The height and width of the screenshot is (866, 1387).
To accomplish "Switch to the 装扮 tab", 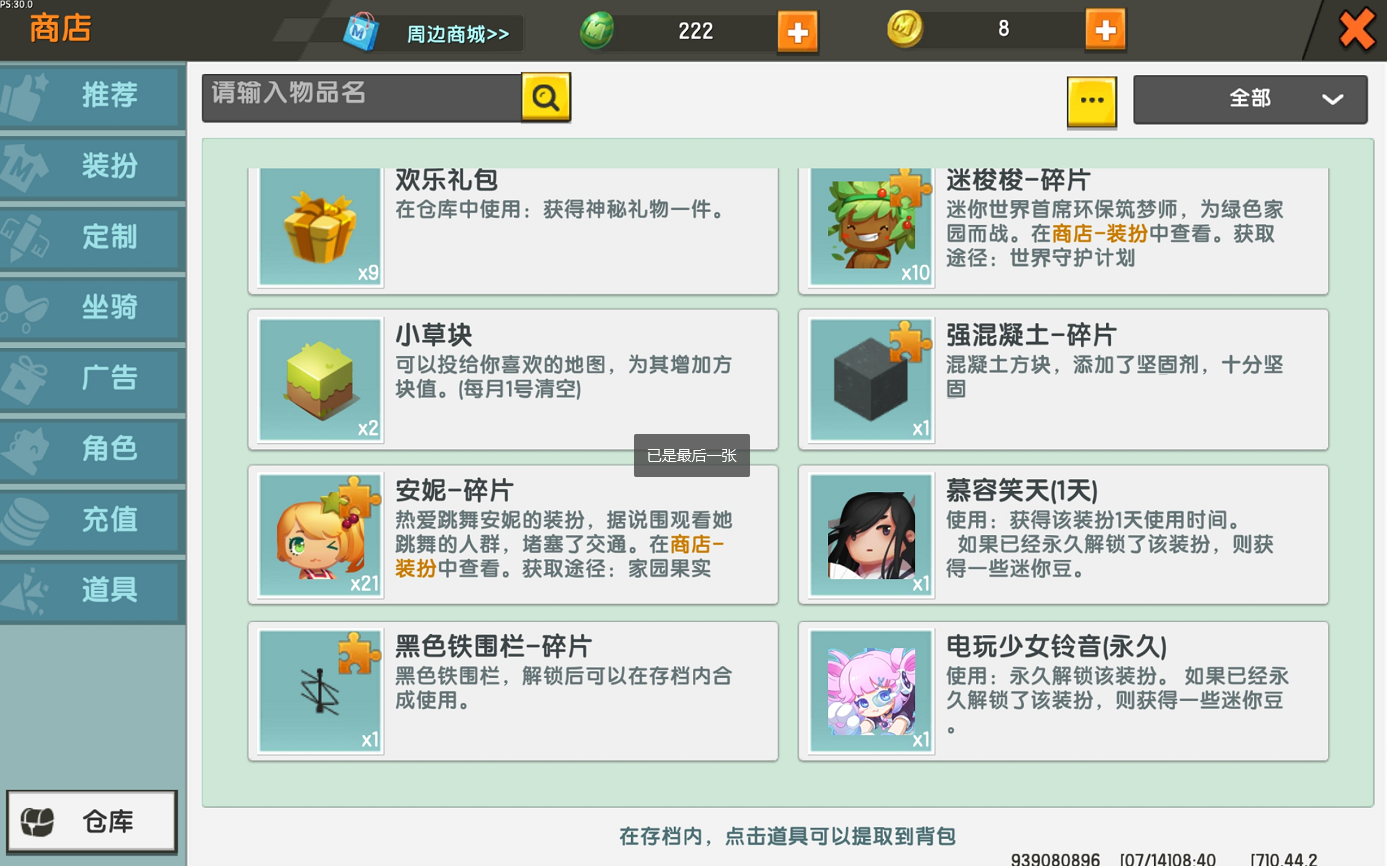I will point(92,166).
